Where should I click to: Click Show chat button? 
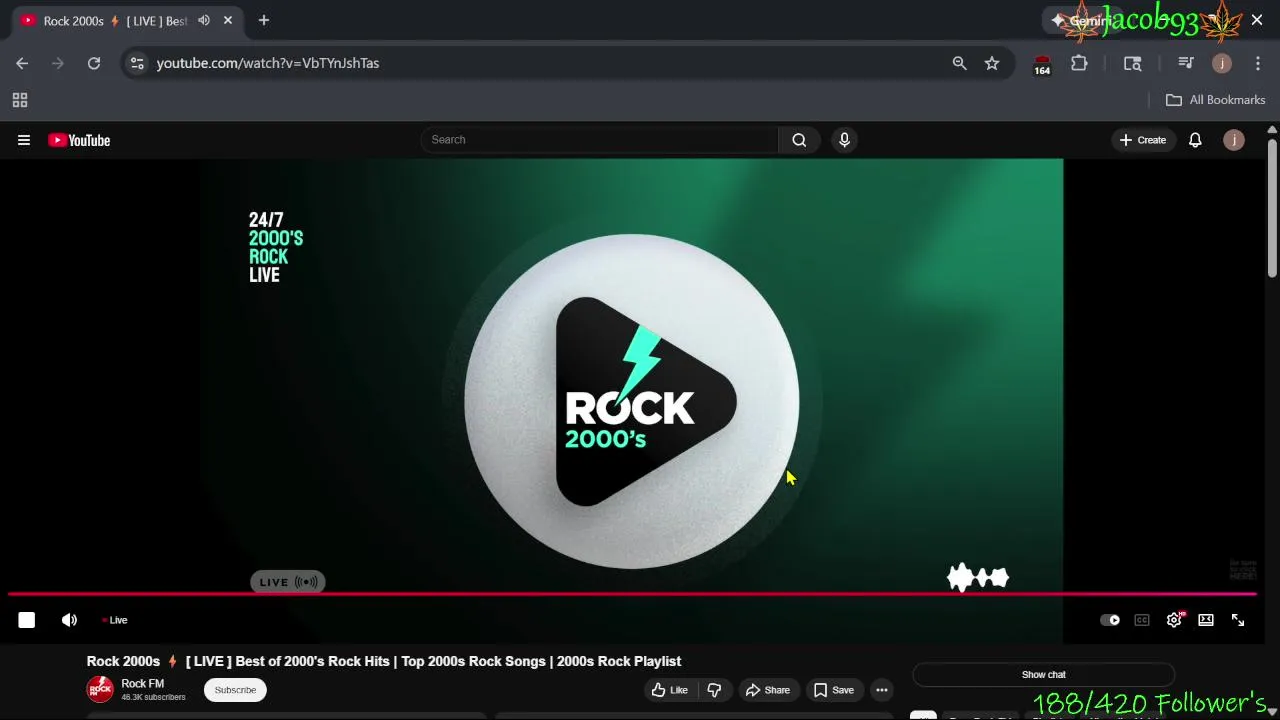coord(1044,675)
